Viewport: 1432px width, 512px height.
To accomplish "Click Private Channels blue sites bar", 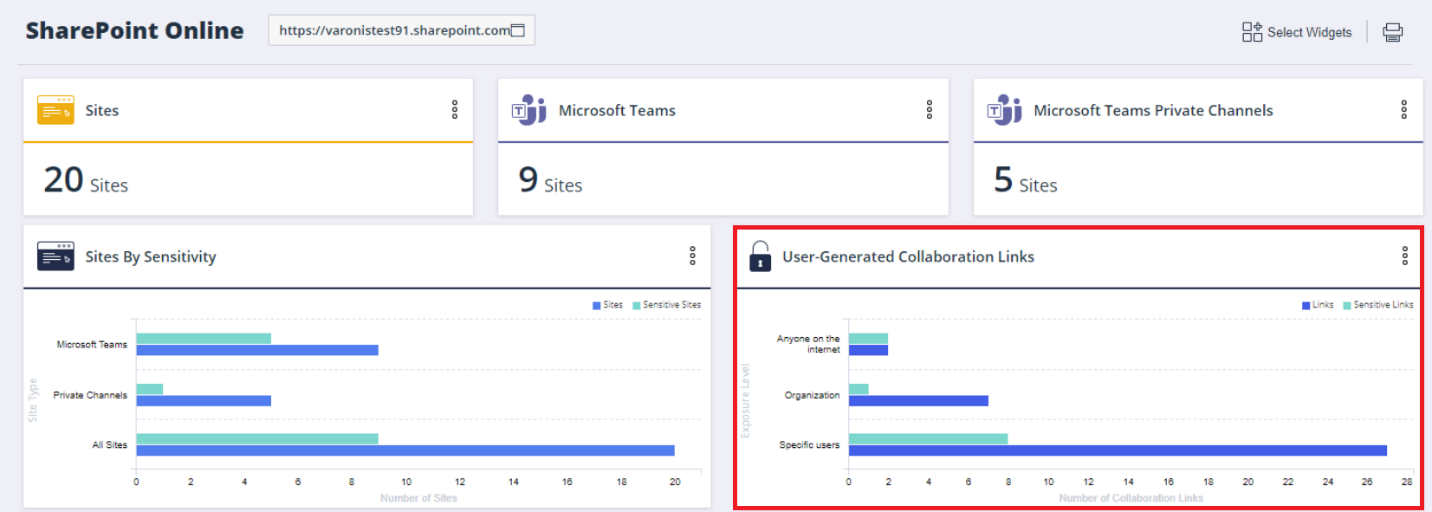I will point(204,400).
